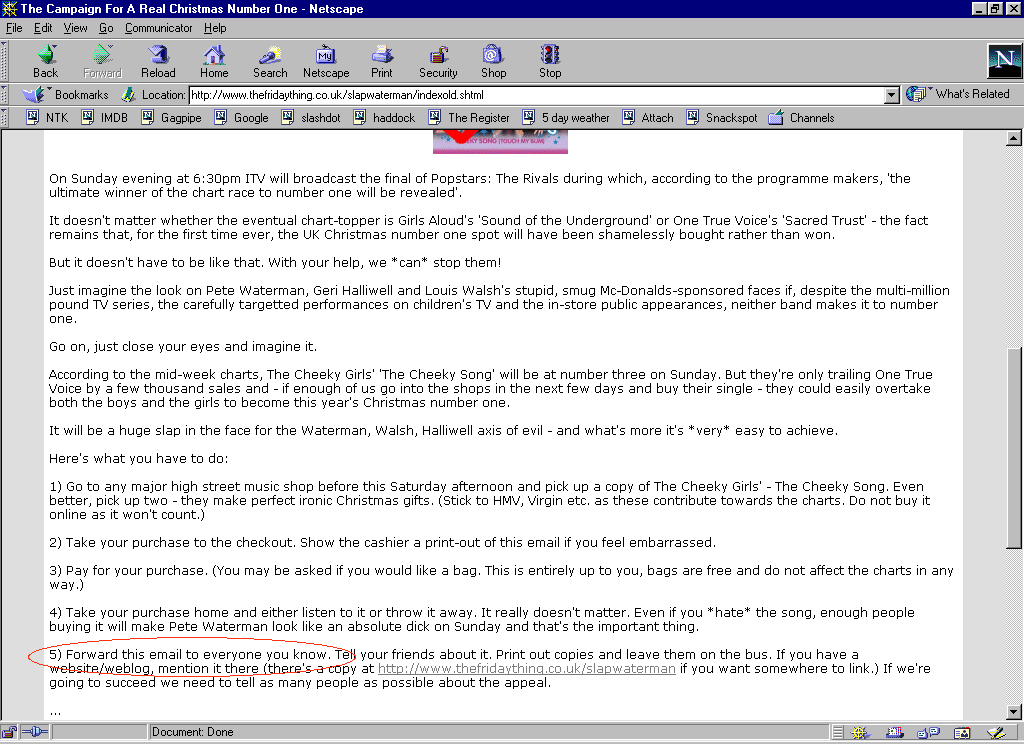Open the Security info button
Image resolution: width=1024 pixels, height=744 pixels.
(438, 62)
